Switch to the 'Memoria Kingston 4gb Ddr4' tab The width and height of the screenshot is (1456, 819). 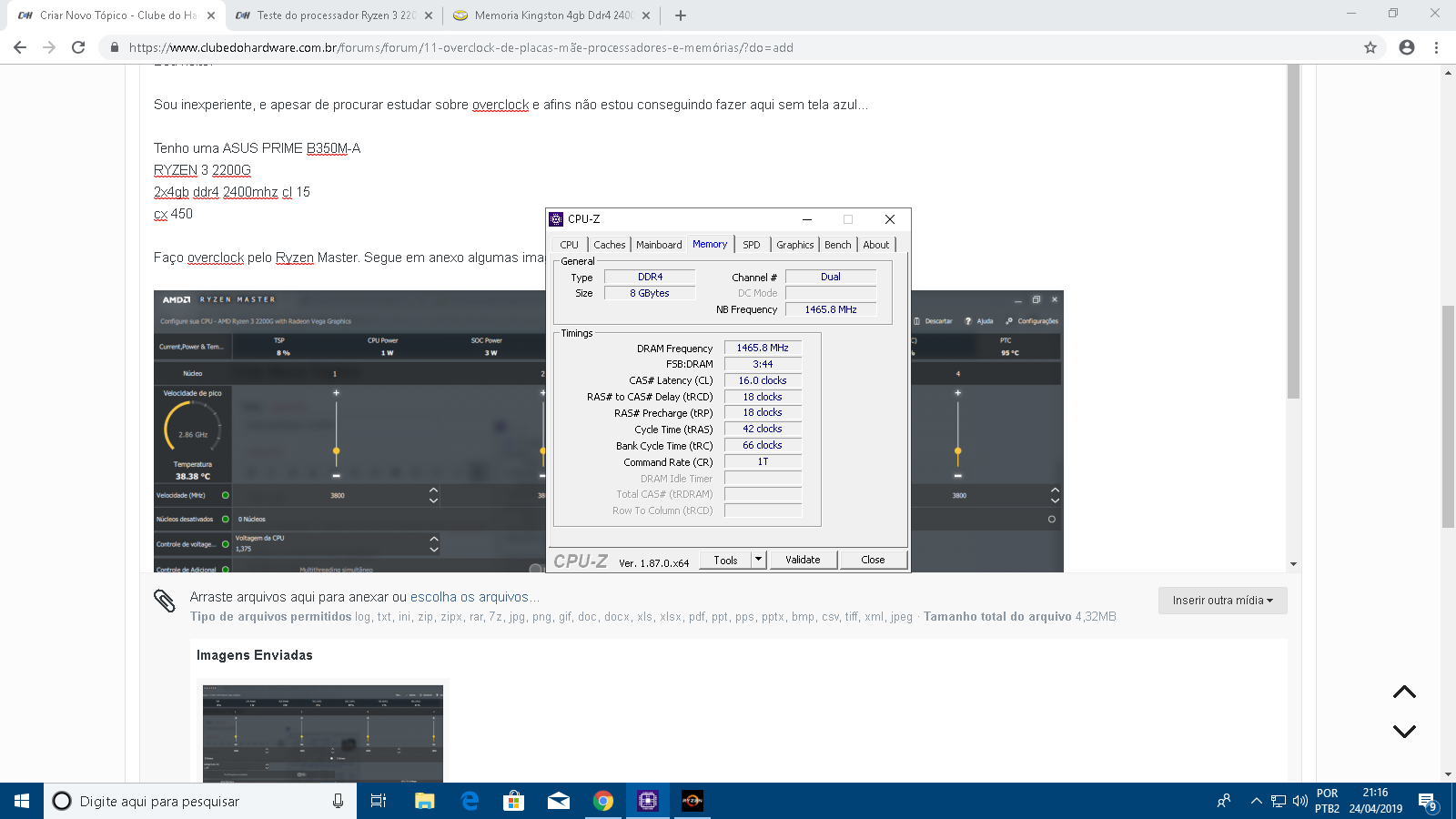[x=553, y=15]
